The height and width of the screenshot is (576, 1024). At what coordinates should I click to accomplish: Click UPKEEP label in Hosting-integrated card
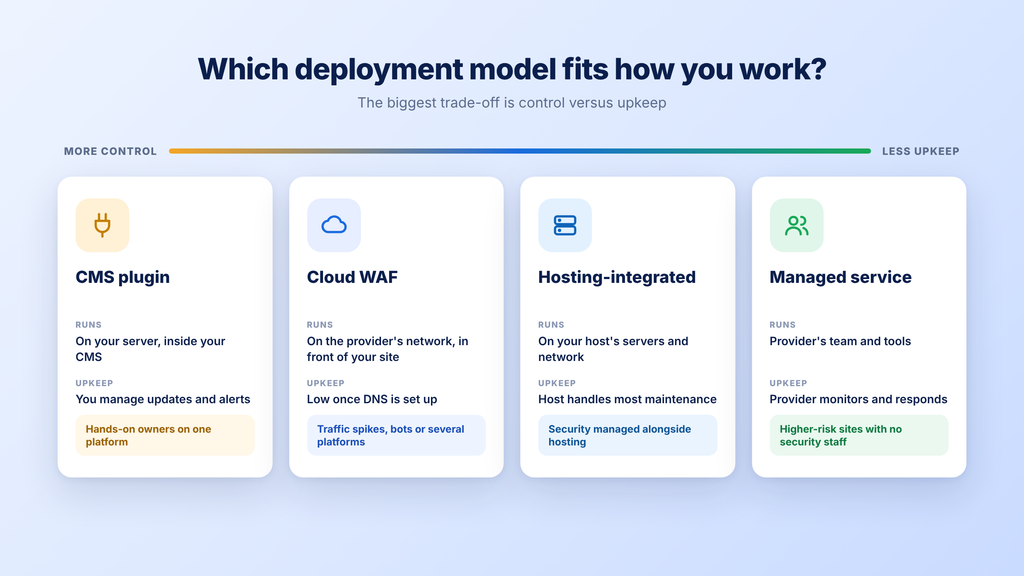[x=557, y=383]
